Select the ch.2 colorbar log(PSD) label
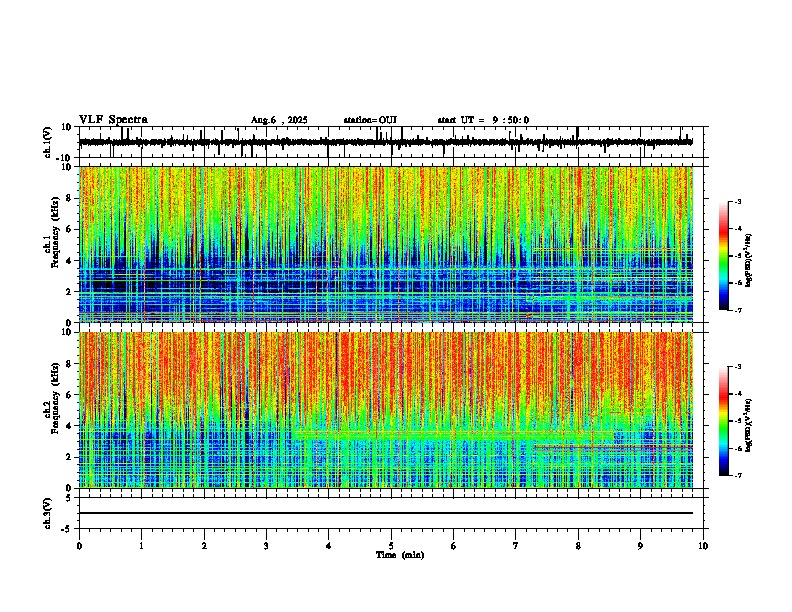 coord(749,425)
